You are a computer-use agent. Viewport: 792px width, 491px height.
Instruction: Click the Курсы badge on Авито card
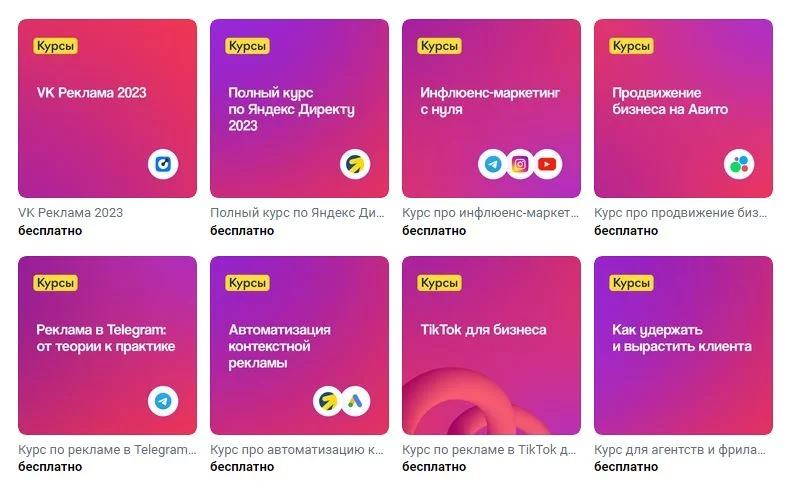point(631,46)
